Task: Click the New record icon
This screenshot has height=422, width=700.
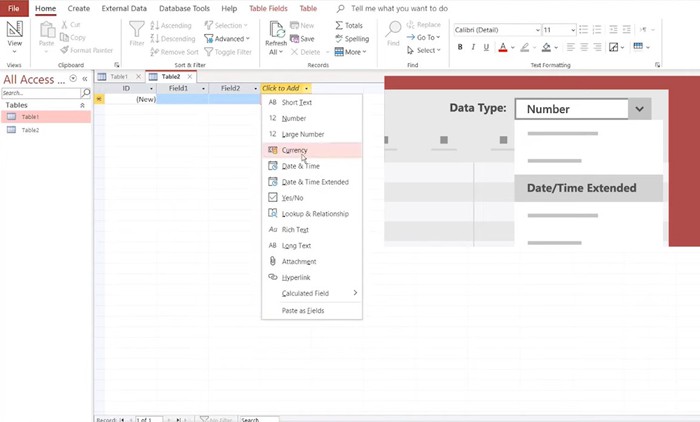Action: (x=294, y=25)
